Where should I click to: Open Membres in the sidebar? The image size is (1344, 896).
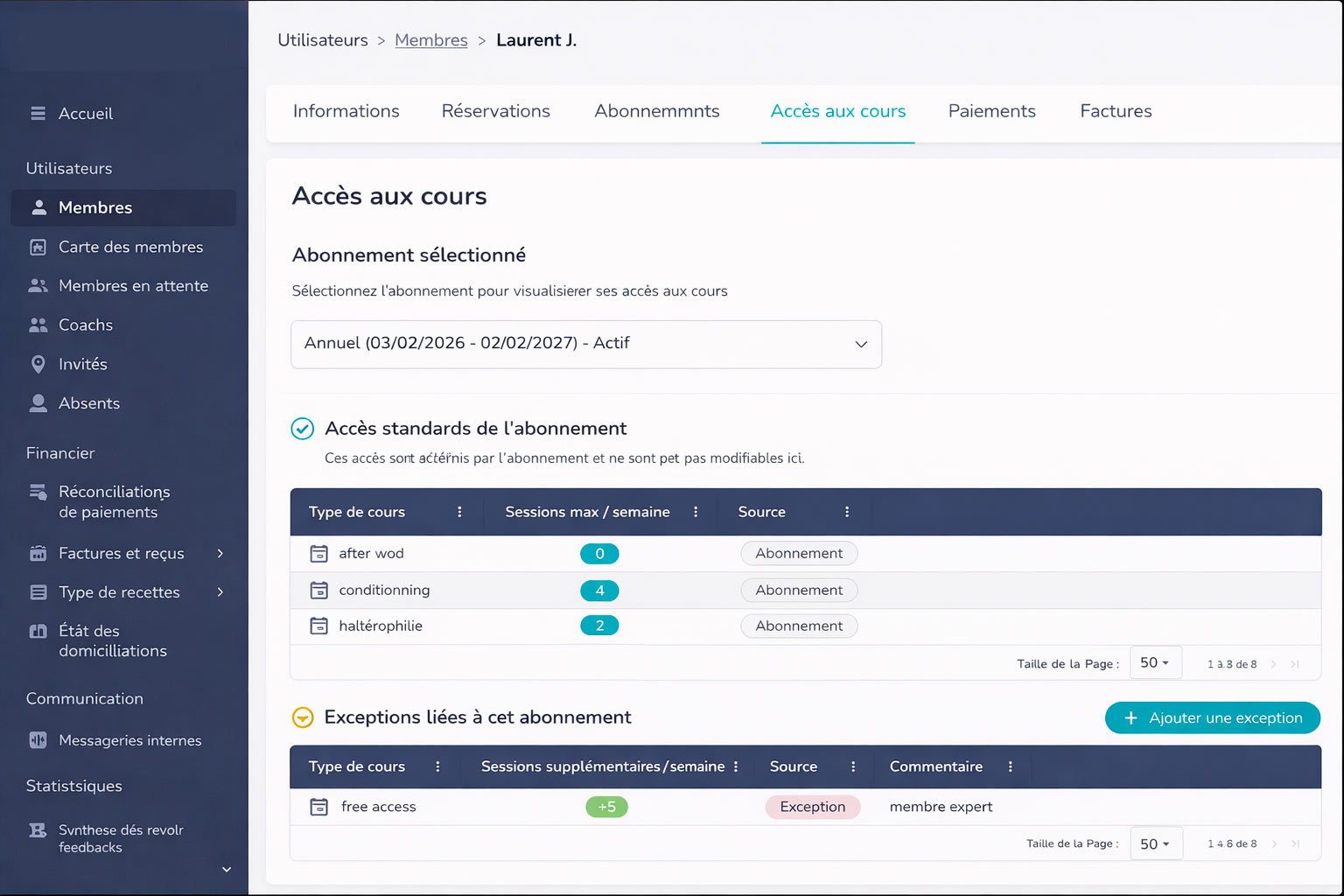pyautogui.click(x=123, y=207)
